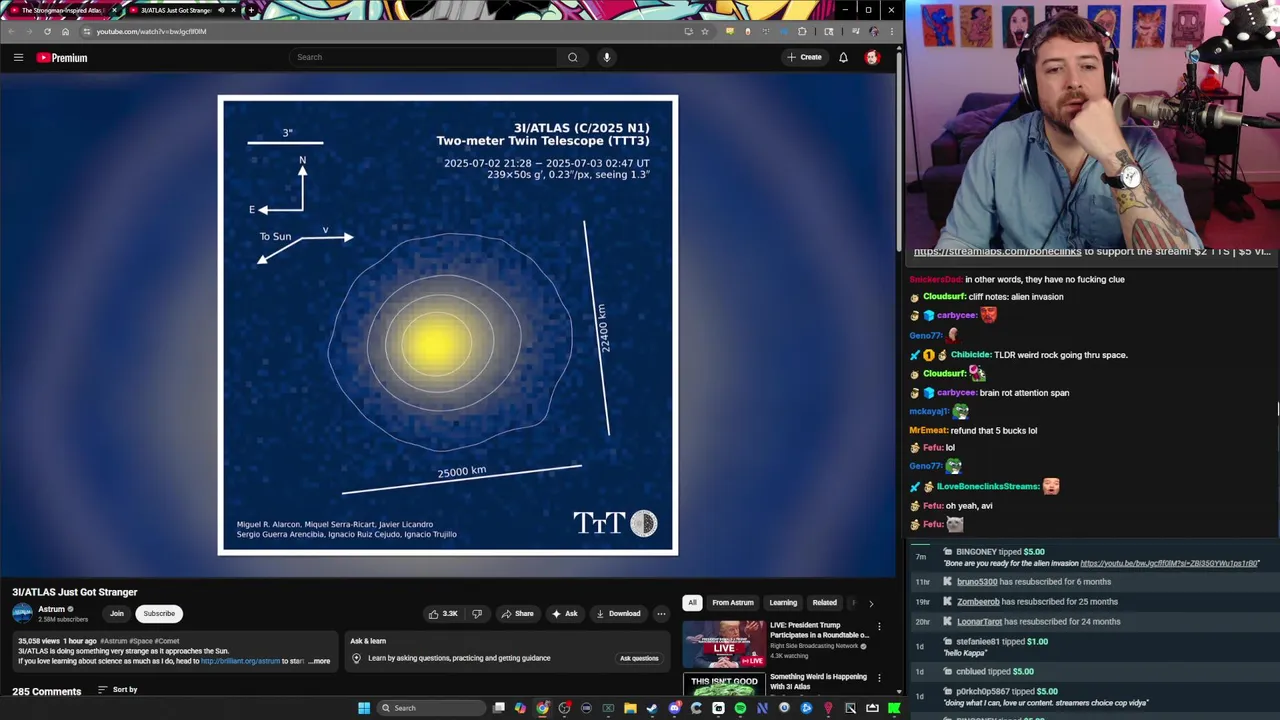Viewport: 1280px width, 720px height.
Task: Open Sort by comments dropdown
Action: [118, 690]
